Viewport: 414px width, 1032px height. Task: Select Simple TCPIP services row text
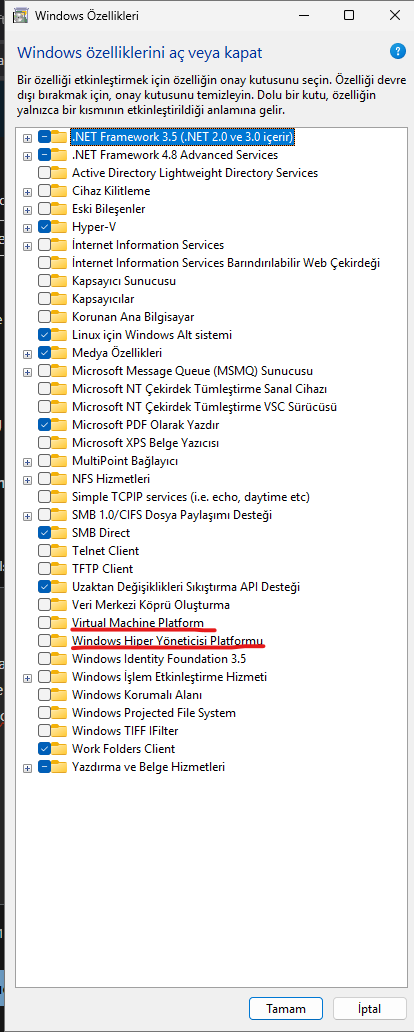tap(190, 496)
